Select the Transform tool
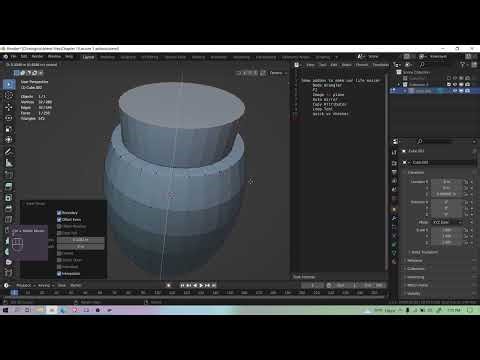This screenshot has width=480, height=360. click(x=9, y=140)
